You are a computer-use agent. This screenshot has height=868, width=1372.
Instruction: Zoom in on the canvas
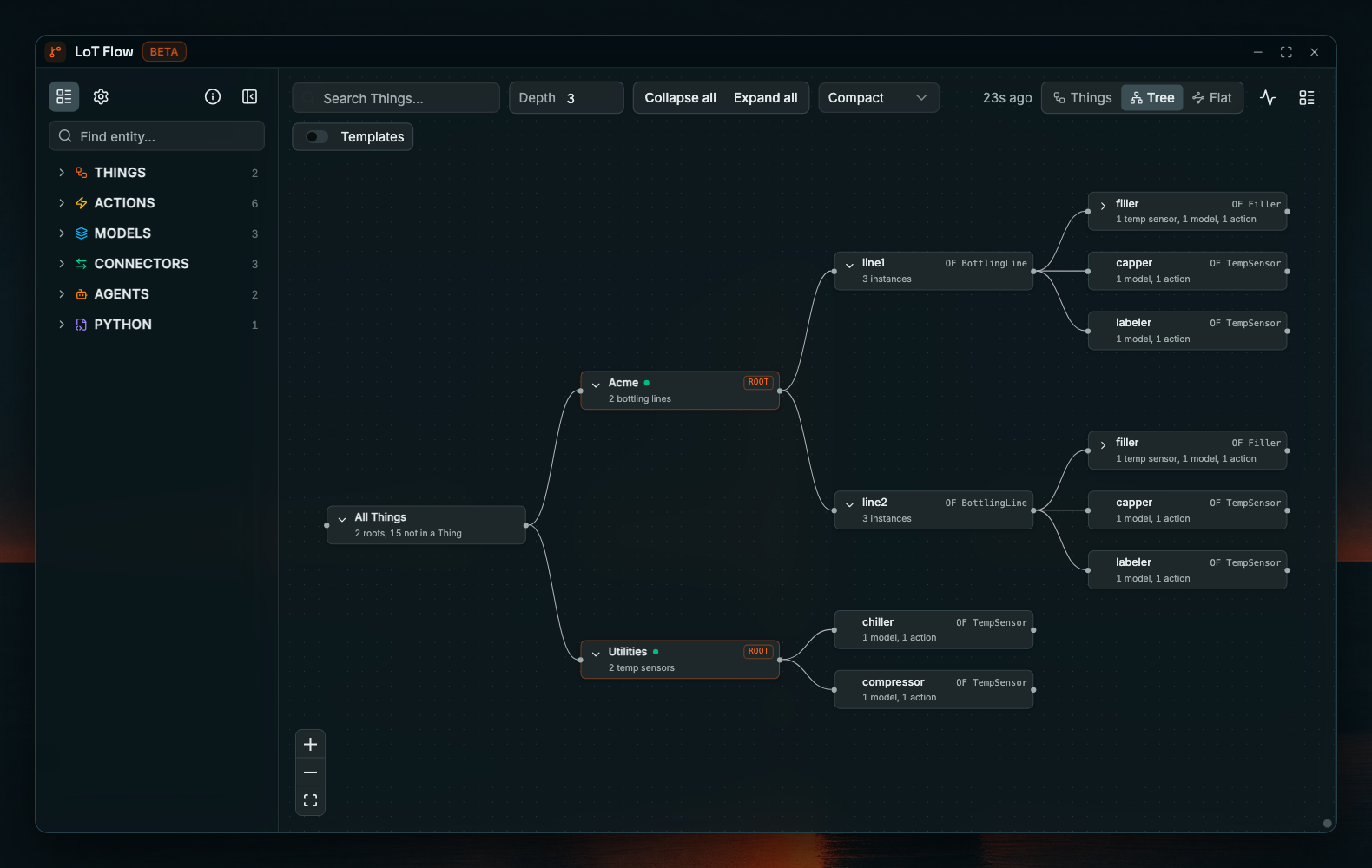[310, 744]
